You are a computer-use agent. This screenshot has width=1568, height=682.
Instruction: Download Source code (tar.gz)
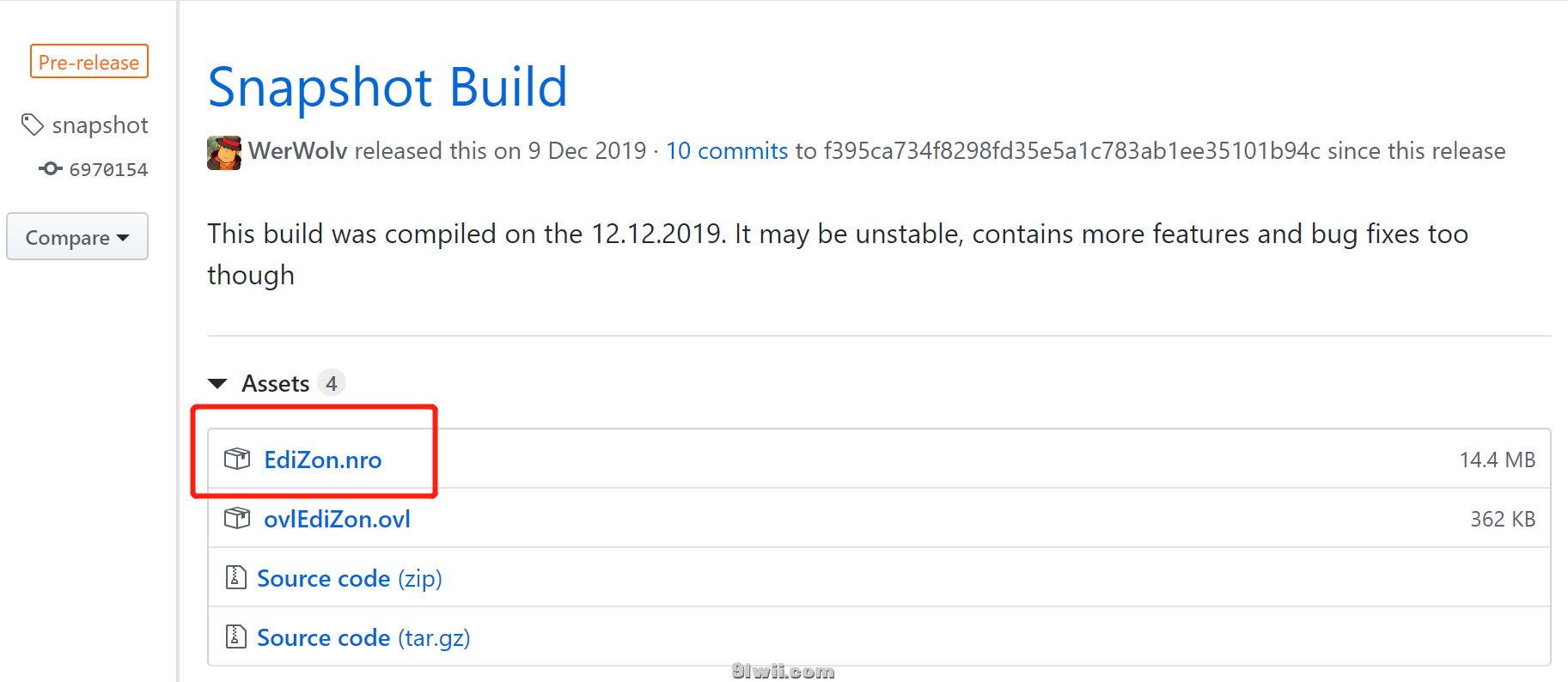click(363, 637)
